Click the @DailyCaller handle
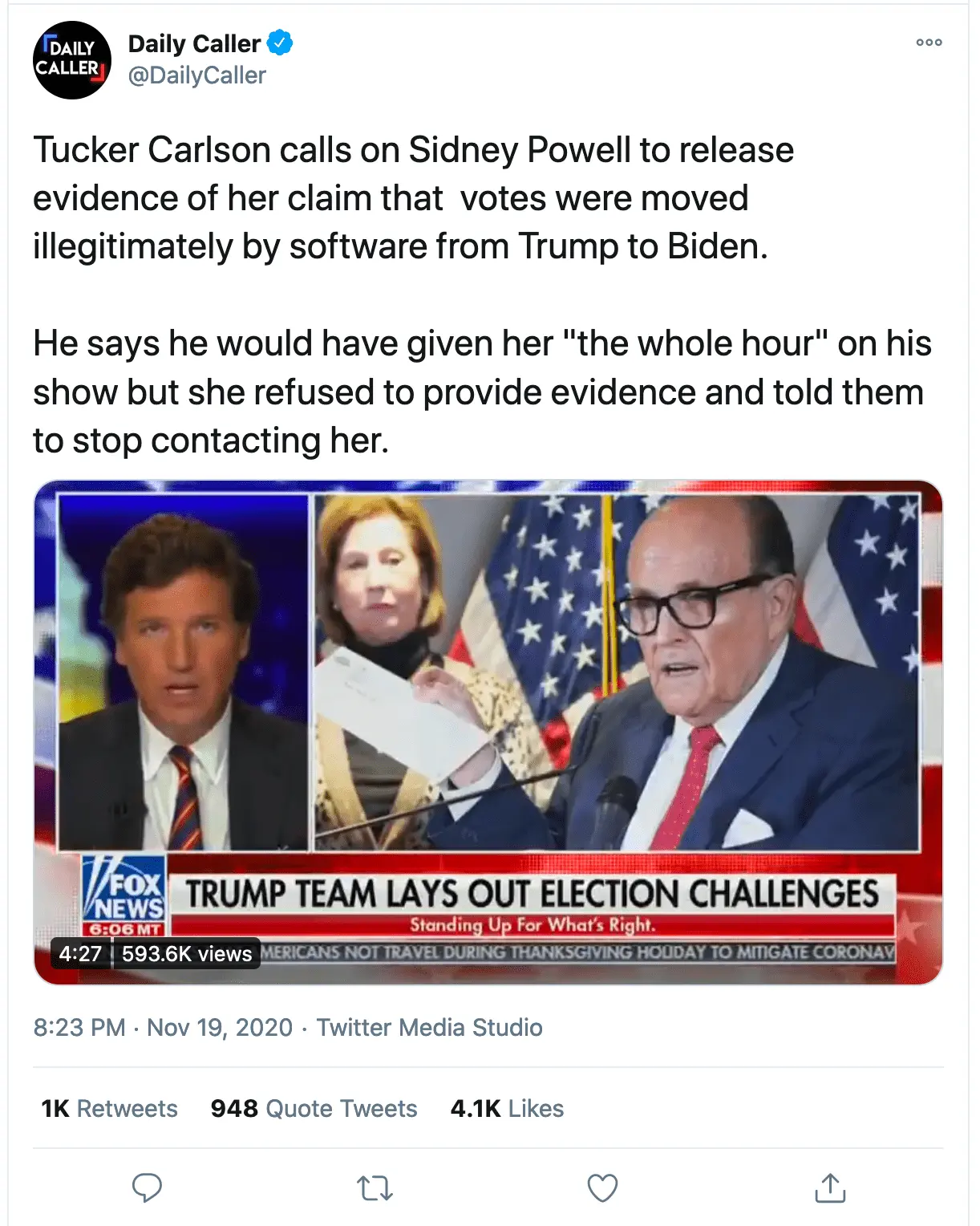 [x=197, y=75]
